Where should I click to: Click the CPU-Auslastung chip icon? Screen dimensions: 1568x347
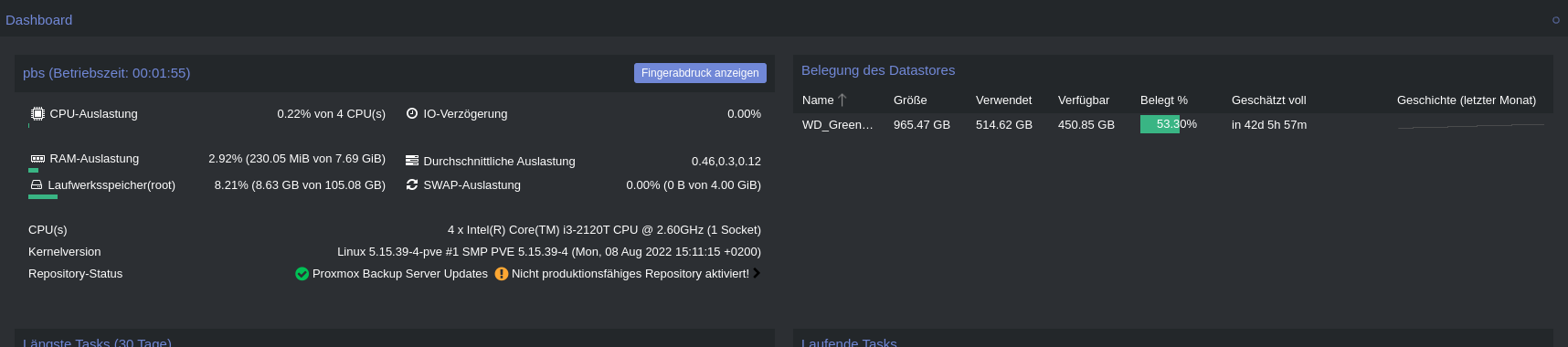pos(37,114)
